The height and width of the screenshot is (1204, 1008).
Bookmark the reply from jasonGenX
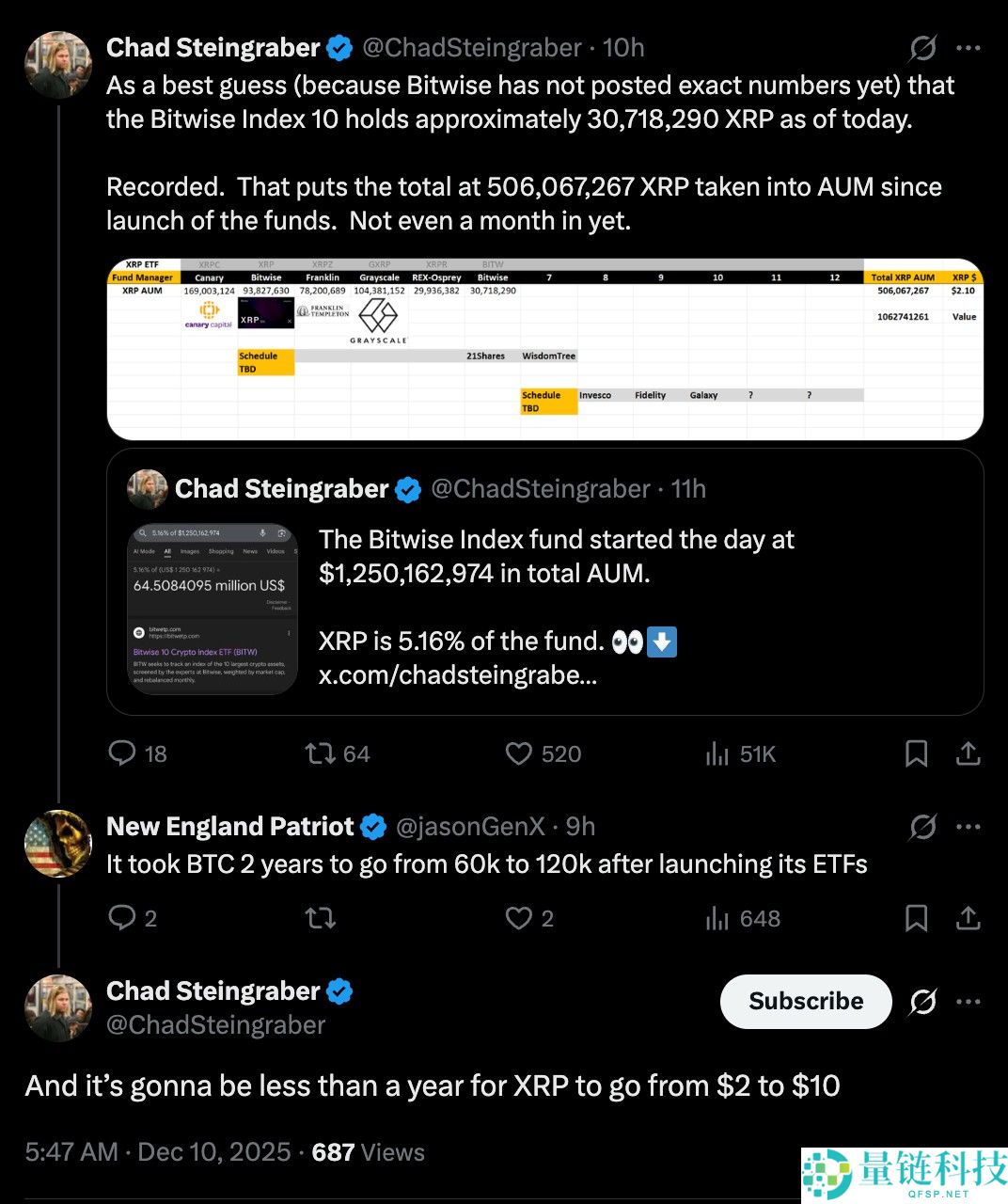coord(917,918)
